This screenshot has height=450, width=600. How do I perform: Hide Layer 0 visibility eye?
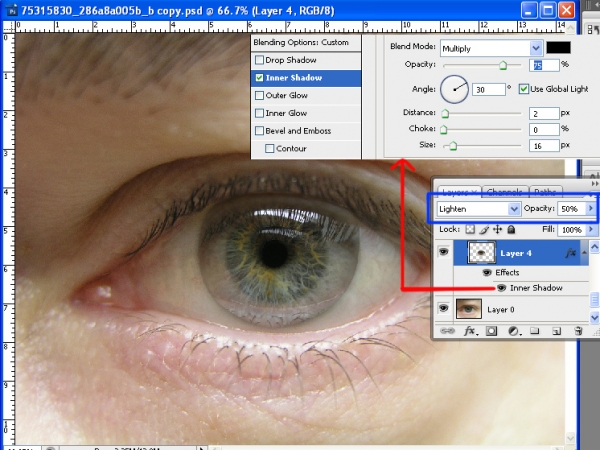pos(443,308)
